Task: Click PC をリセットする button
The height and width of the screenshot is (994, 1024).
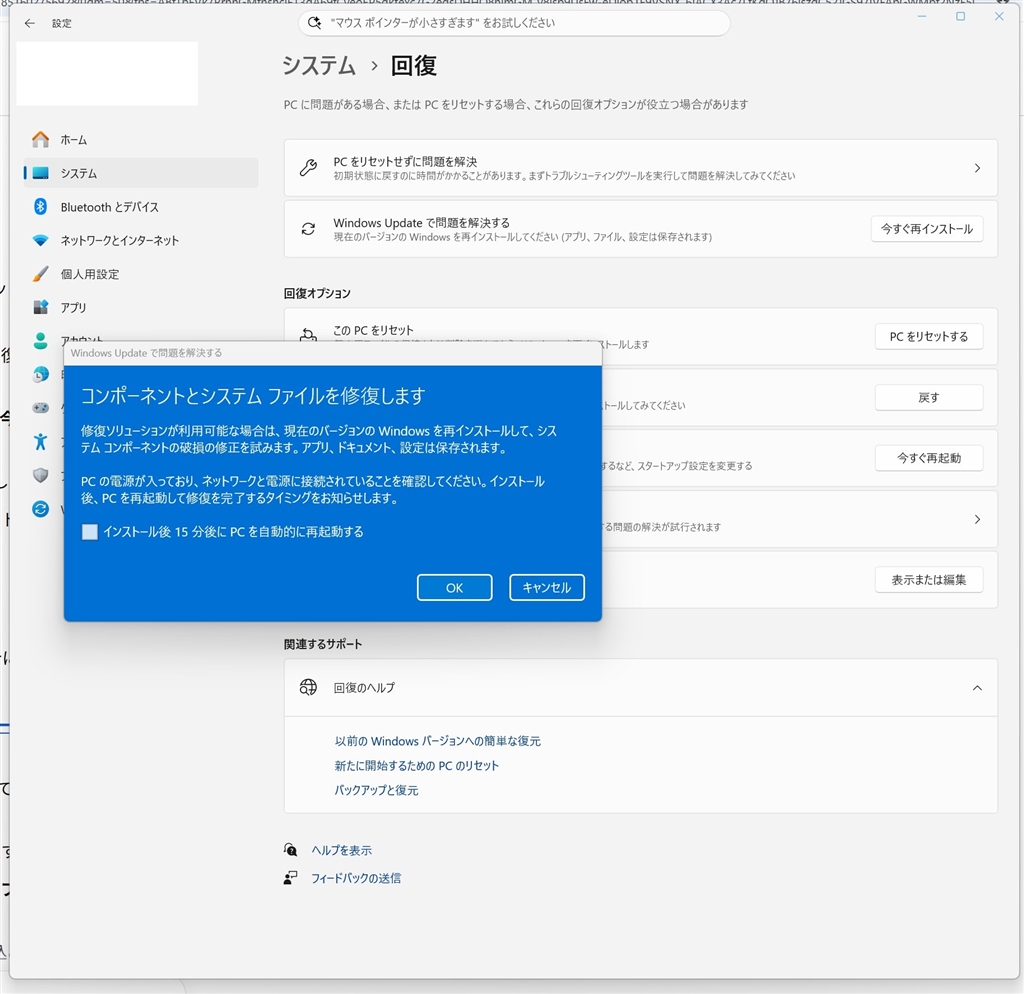Action: [x=929, y=336]
